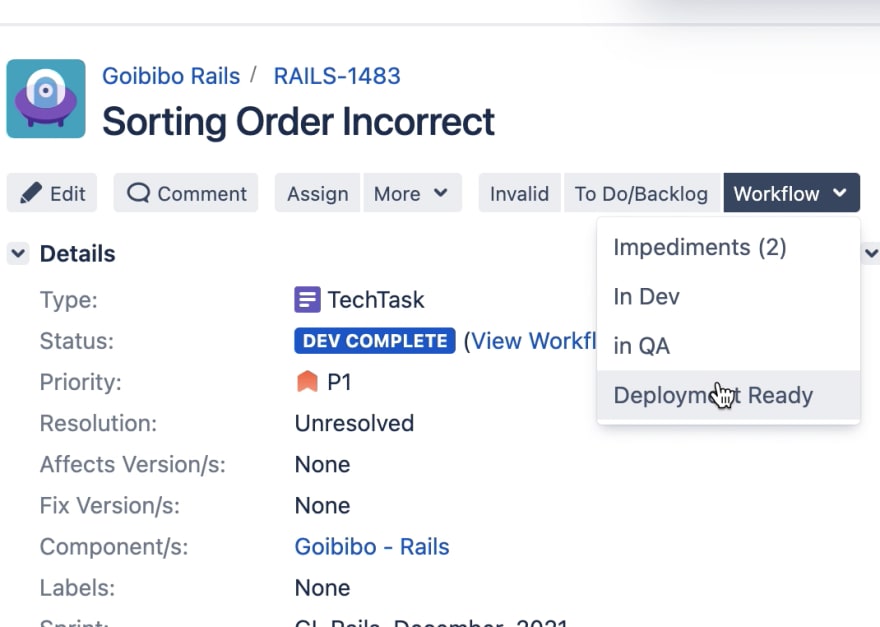The width and height of the screenshot is (880, 627).
Task: Click the TechTask type value text
Action: click(x=376, y=300)
